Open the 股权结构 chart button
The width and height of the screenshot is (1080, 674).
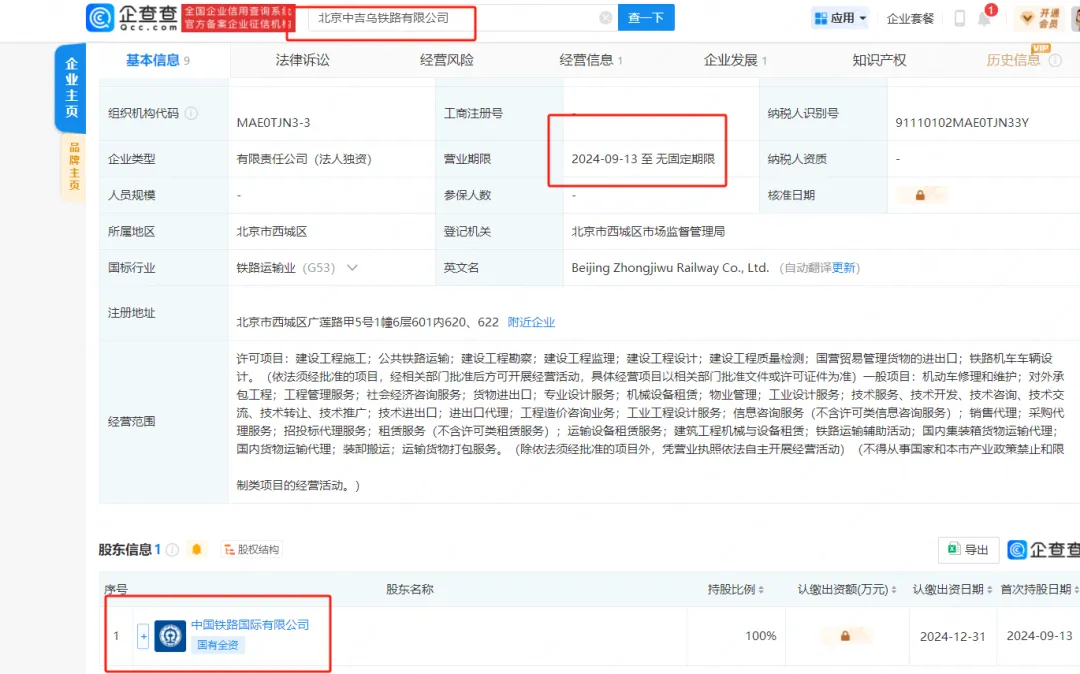251,549
